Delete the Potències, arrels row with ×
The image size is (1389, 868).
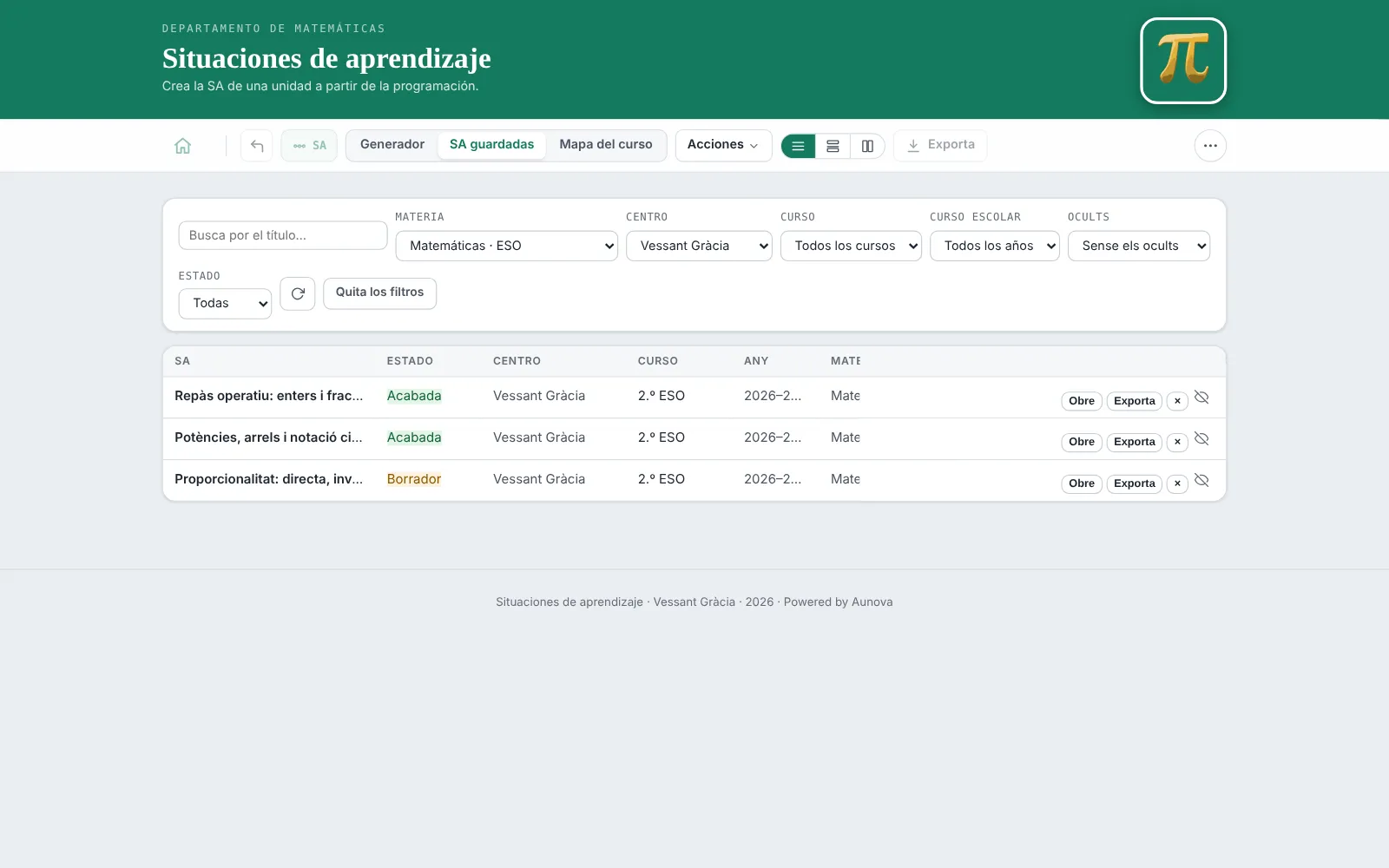pos(1177,442)
